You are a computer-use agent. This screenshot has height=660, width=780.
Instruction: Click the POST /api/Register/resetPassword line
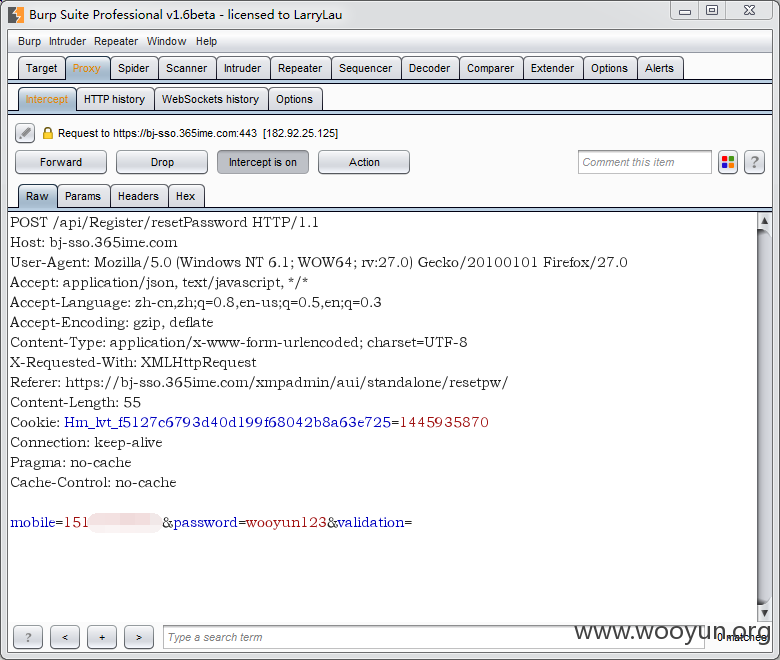[164, 222]
